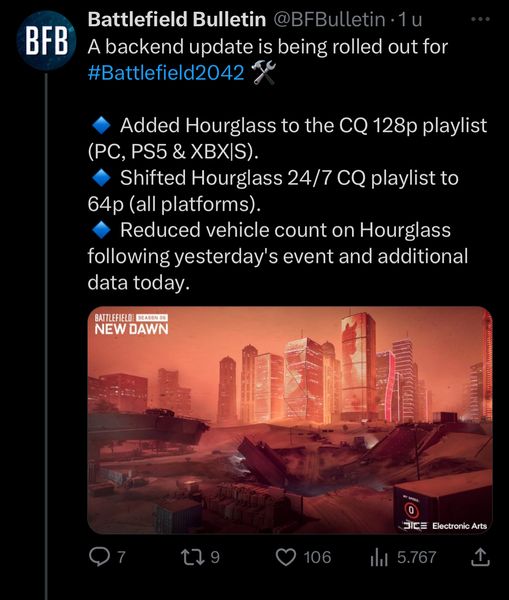Open the @BFBulletin handle

click(x=329, y=19)
